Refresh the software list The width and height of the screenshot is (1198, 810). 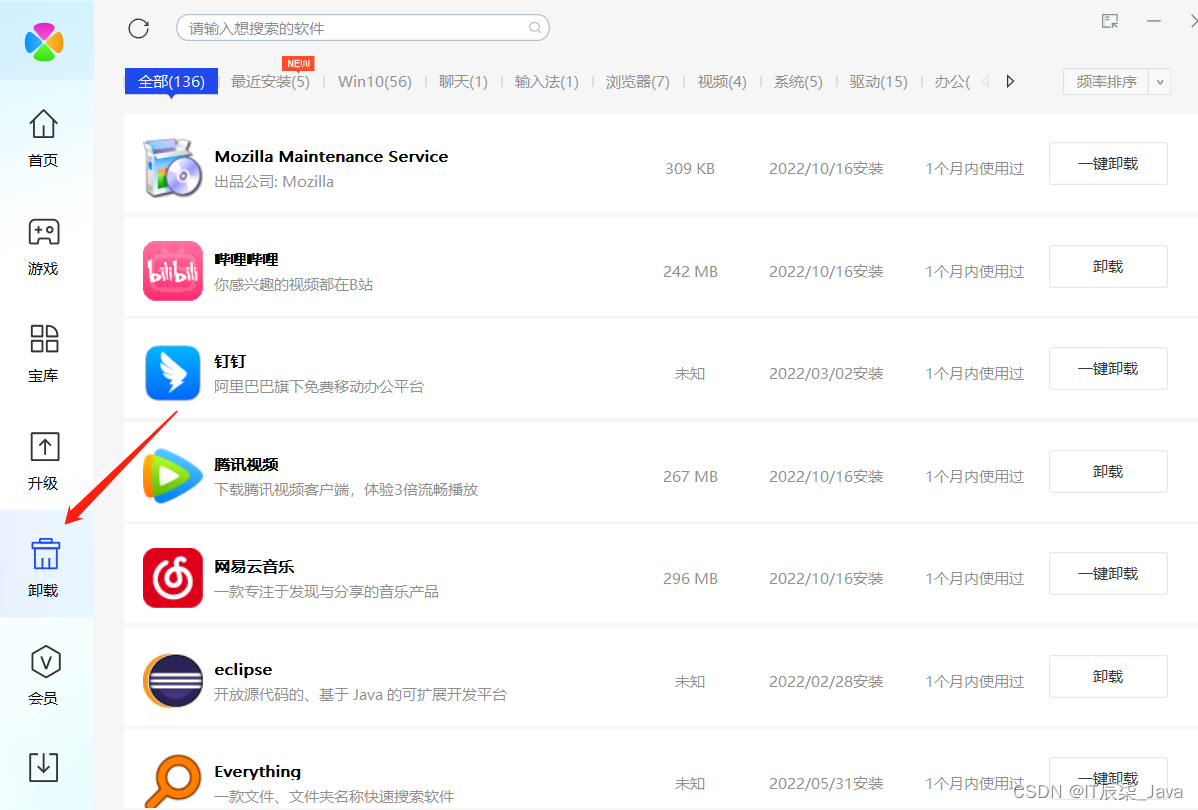pyautogui.click(x=138, y=28)
